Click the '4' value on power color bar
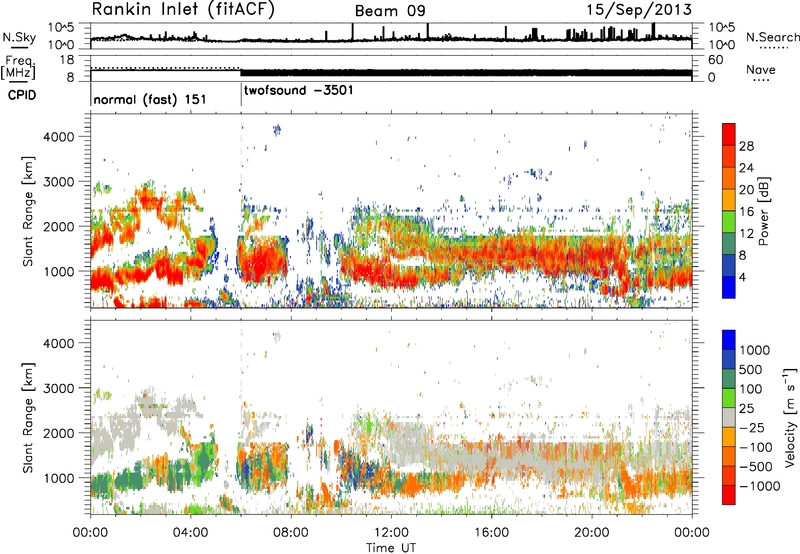 743,277
